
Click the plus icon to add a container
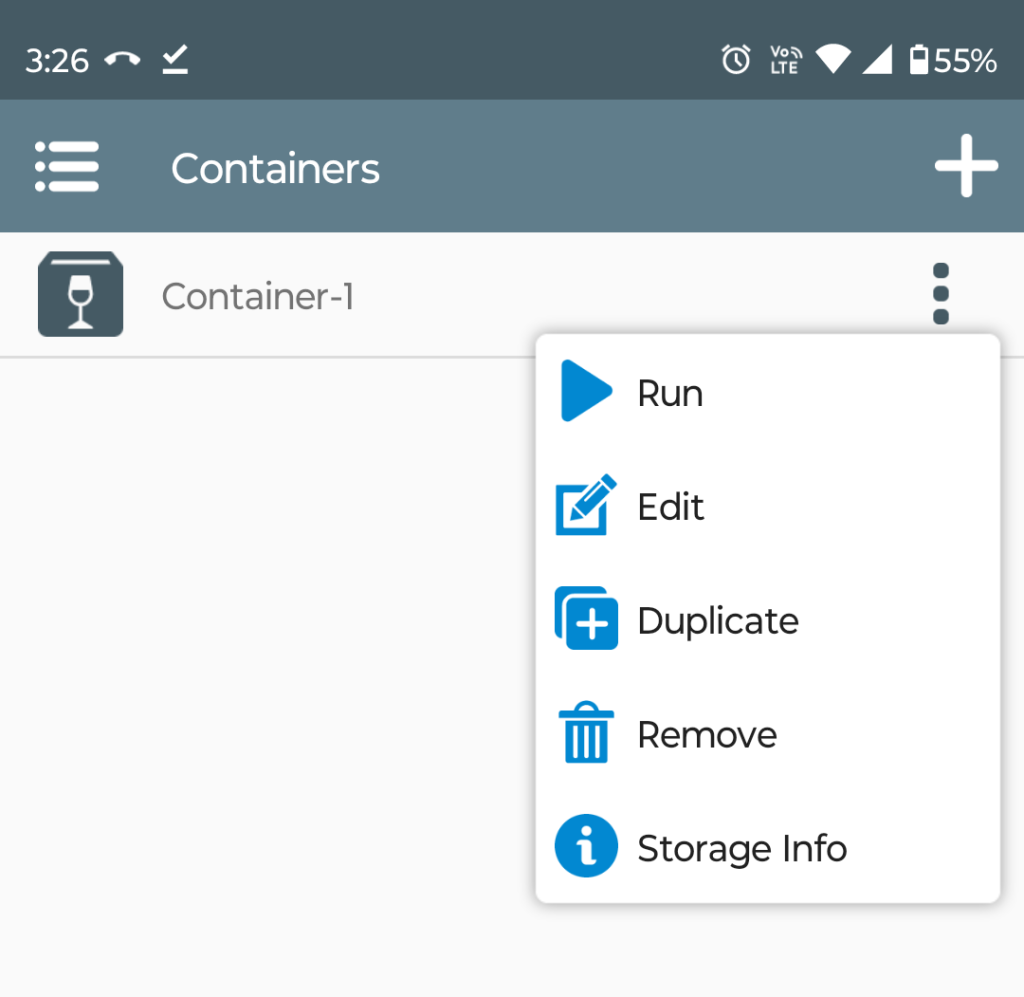(x=966, y=166)
